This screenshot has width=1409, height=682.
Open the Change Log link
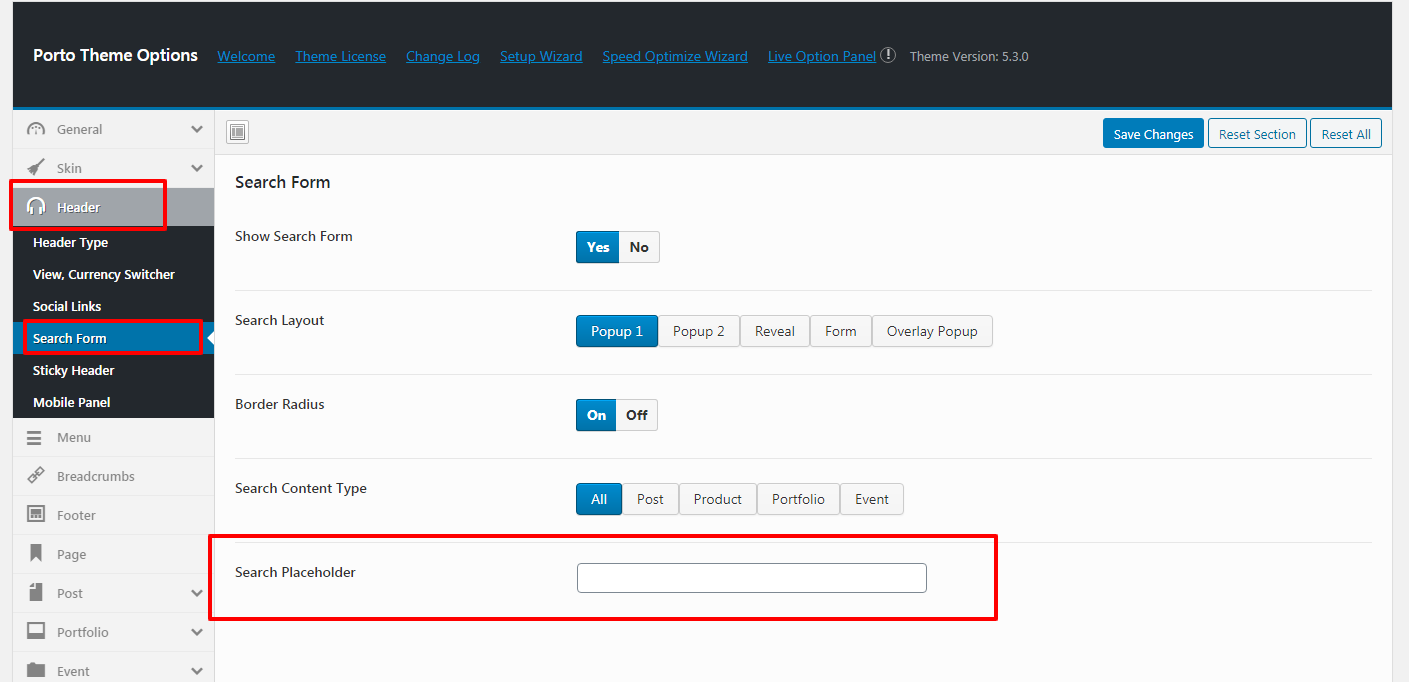point(443,56)
